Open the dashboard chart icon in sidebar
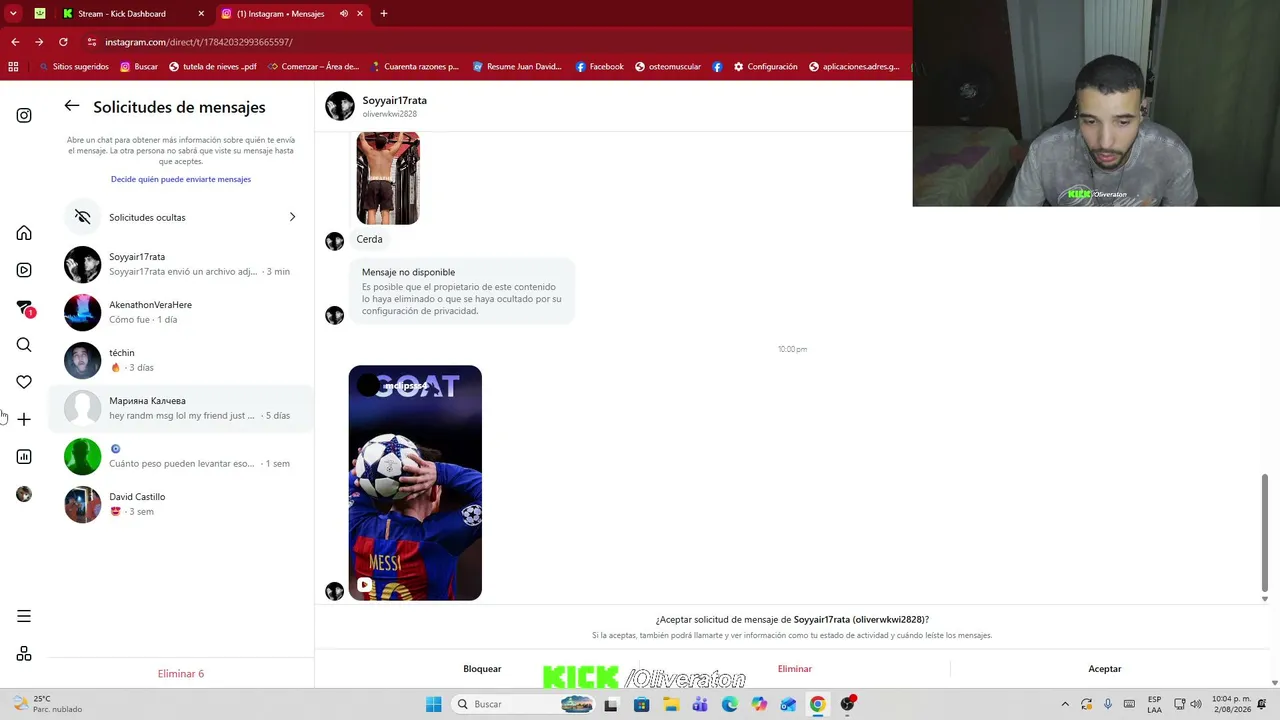The height and width of the screenshot is (720, 1280). [24, 457]
